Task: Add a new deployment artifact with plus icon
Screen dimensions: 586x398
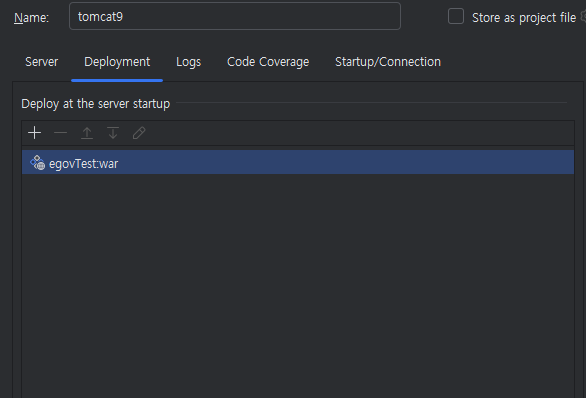Action: tap(34, 133)
